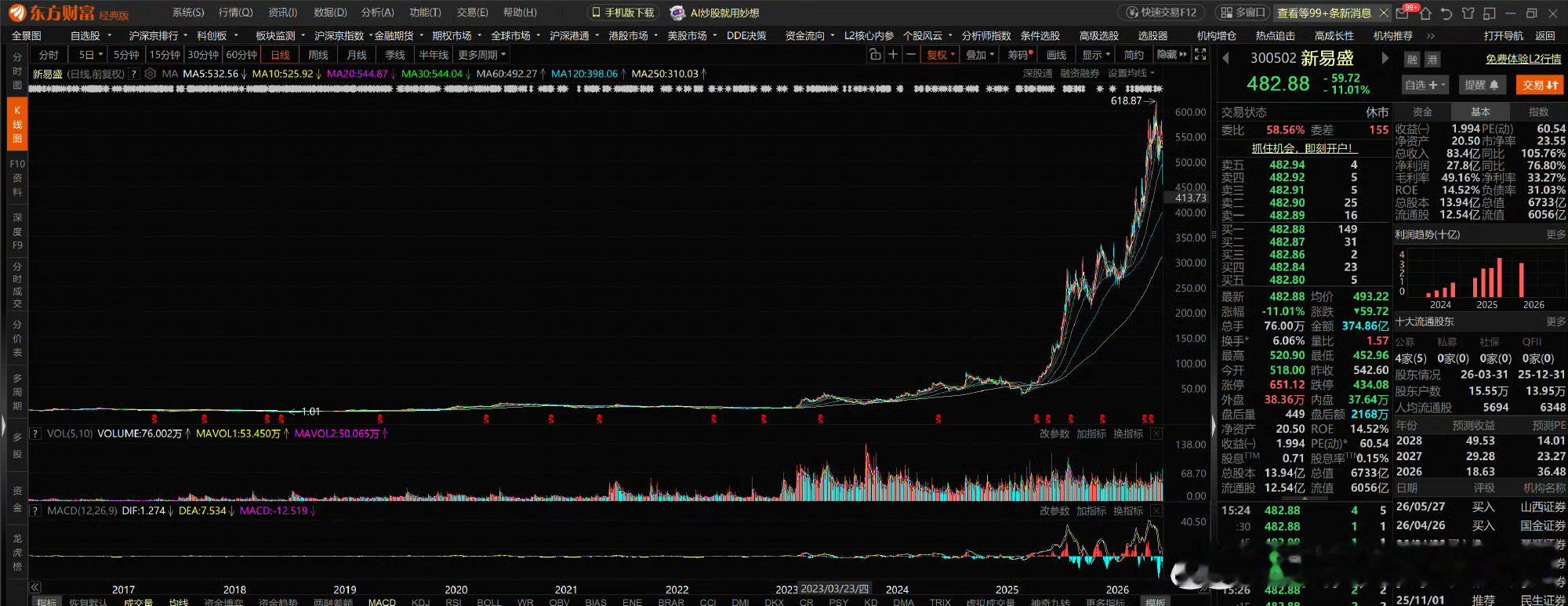Viewport: 1568px width, 606px height.
Task: Click the 融 margin trading badge
Action: coord(1413,60)
